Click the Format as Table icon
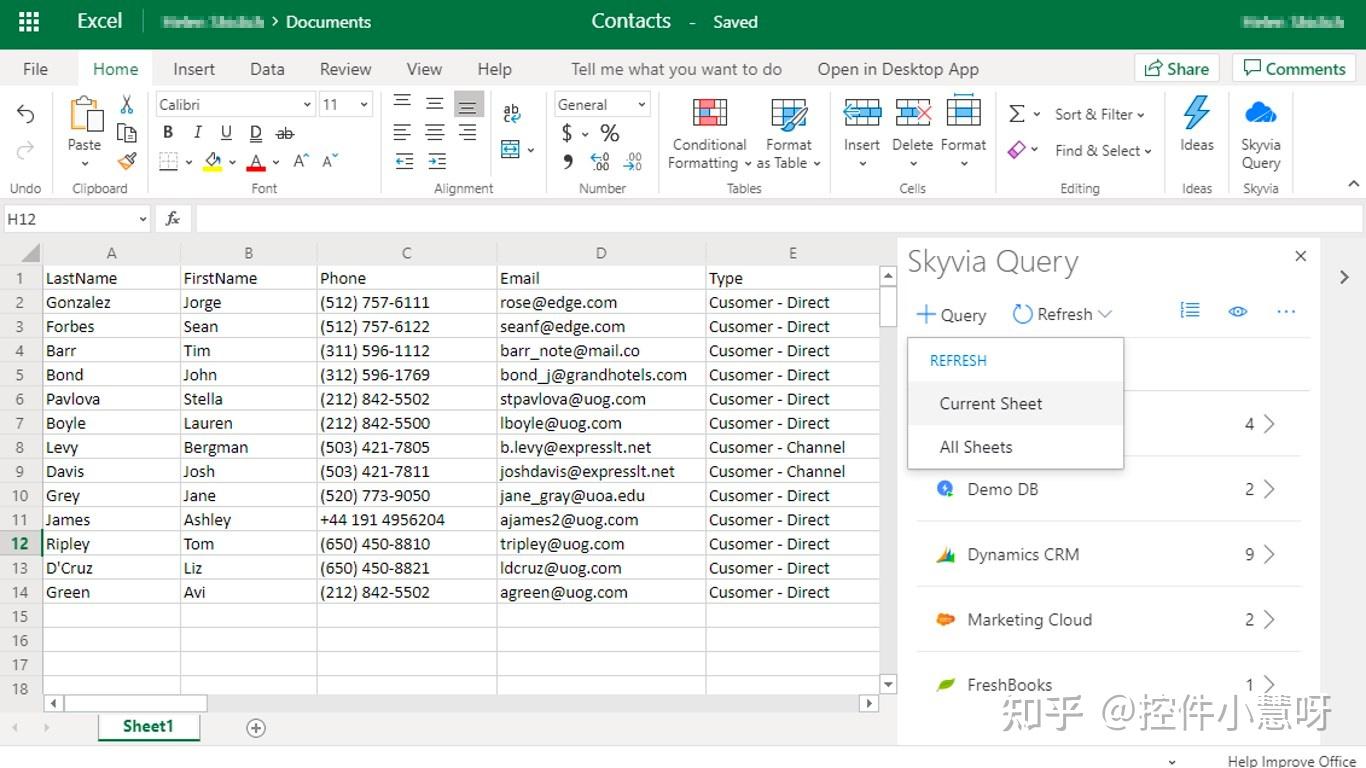The width and height of the screenshot is (1366, 768). coord(788,115)
